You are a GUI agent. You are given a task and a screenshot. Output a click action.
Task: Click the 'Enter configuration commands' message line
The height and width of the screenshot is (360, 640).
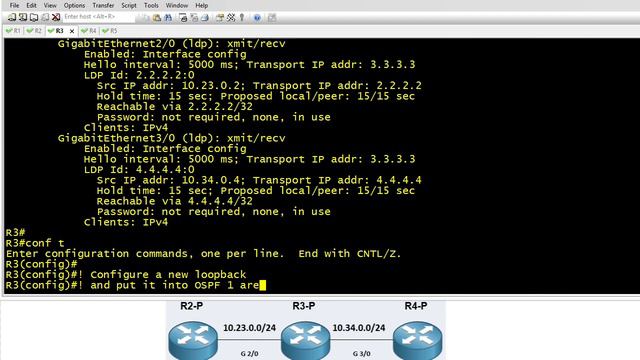point(204,253)
